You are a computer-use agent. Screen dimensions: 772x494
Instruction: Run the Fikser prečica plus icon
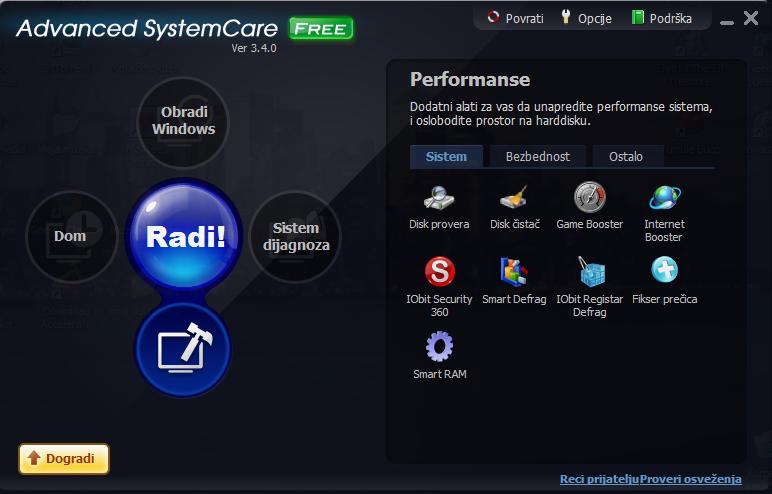point(665,270)
